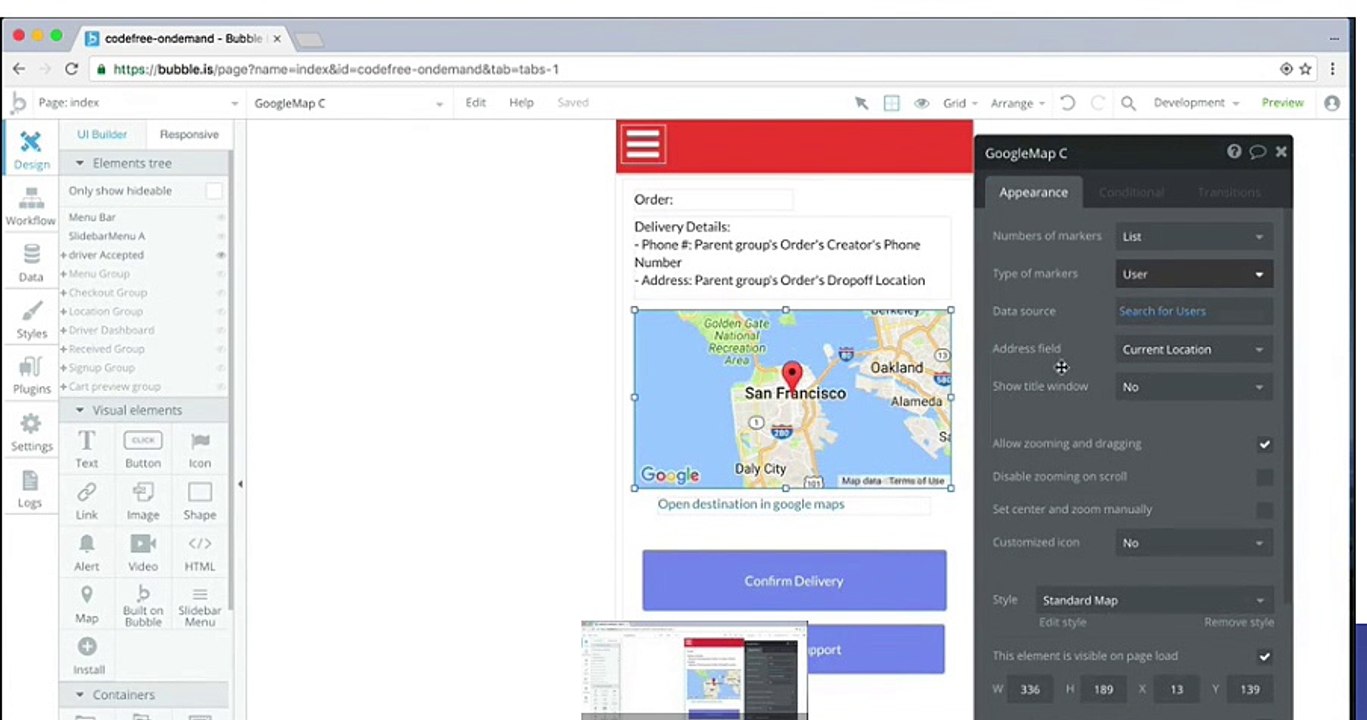Select the Shape visual element
This screenshot has width=1367, height=720.
[x=200, y=501]
